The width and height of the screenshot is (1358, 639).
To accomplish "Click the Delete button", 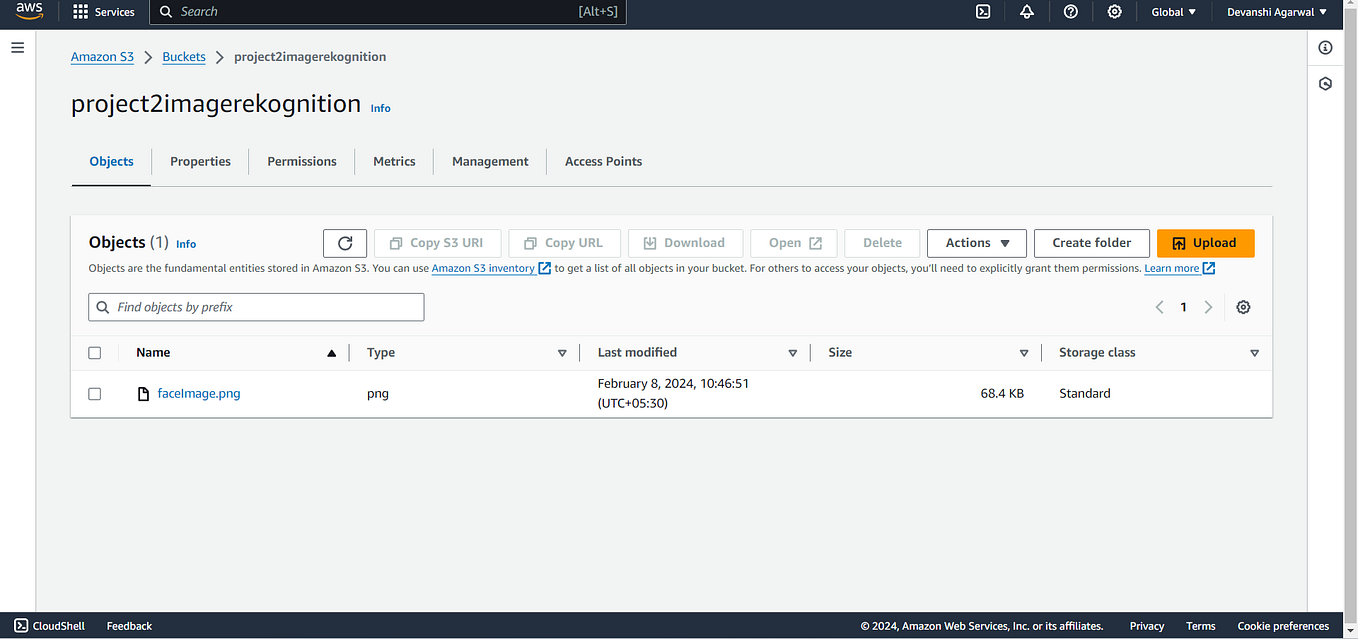I will pyautogui.click(x=882, y=243).
